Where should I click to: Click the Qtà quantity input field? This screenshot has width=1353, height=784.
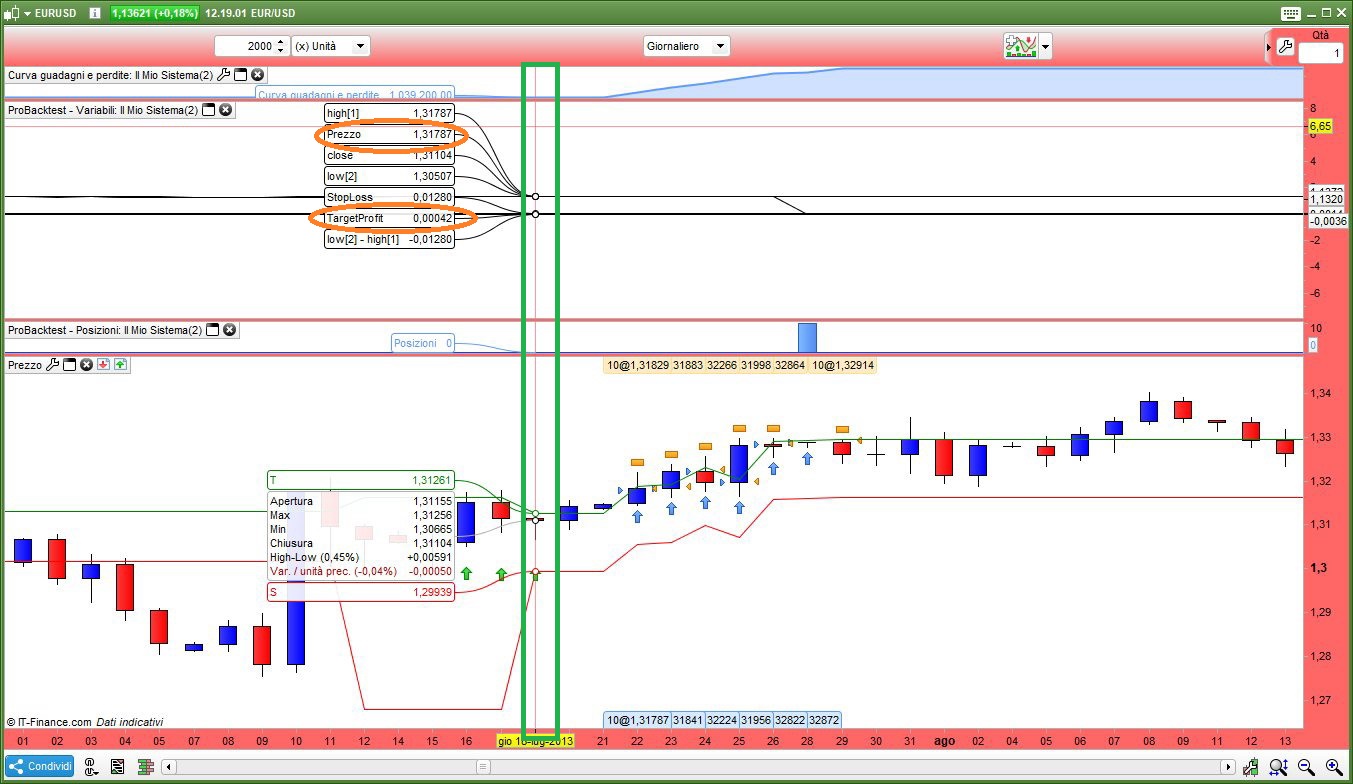pos(1320,53)
